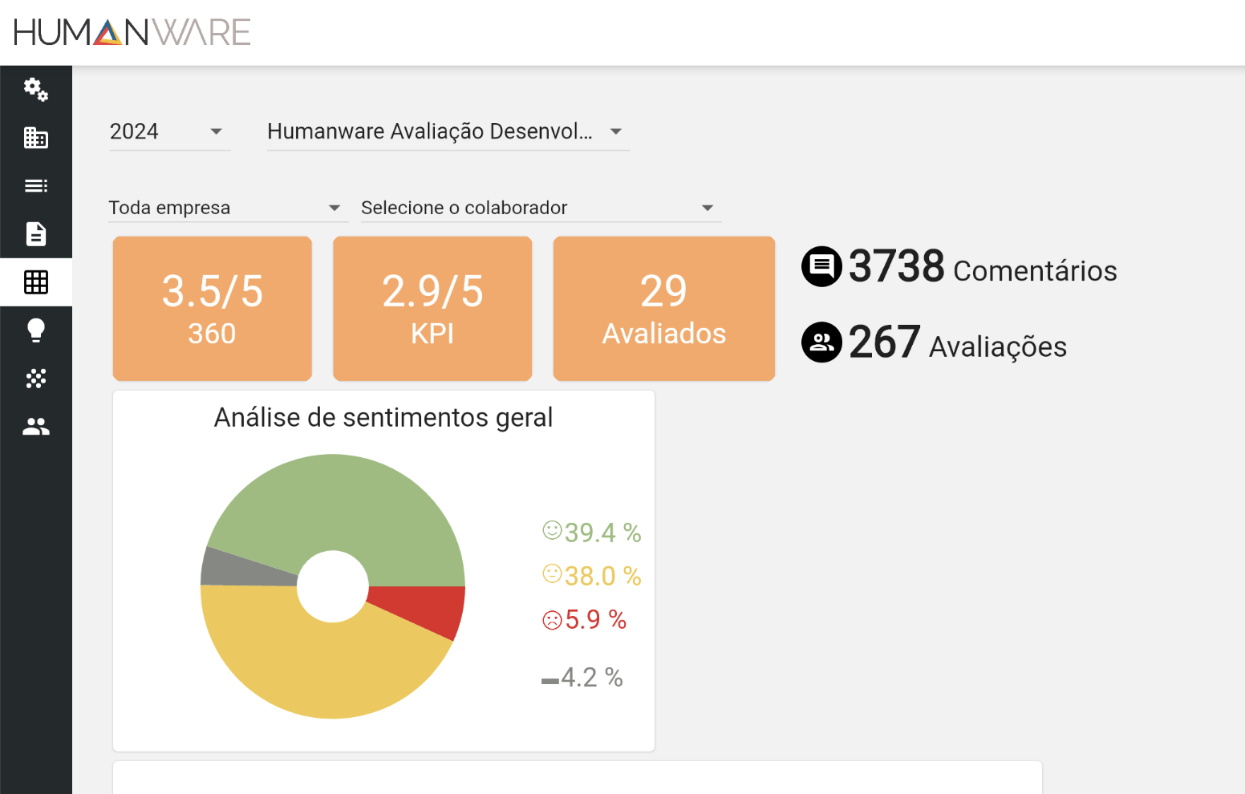
Task: Open the Selecione o colaborador dropdown
Action: (540, 208)
